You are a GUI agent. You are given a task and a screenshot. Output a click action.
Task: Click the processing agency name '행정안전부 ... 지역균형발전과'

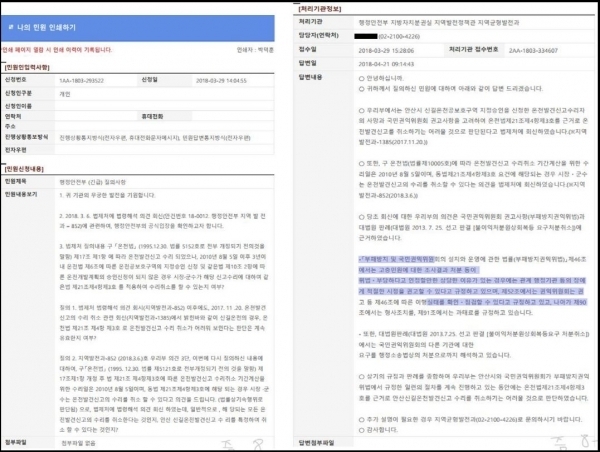tap(439, 23)
